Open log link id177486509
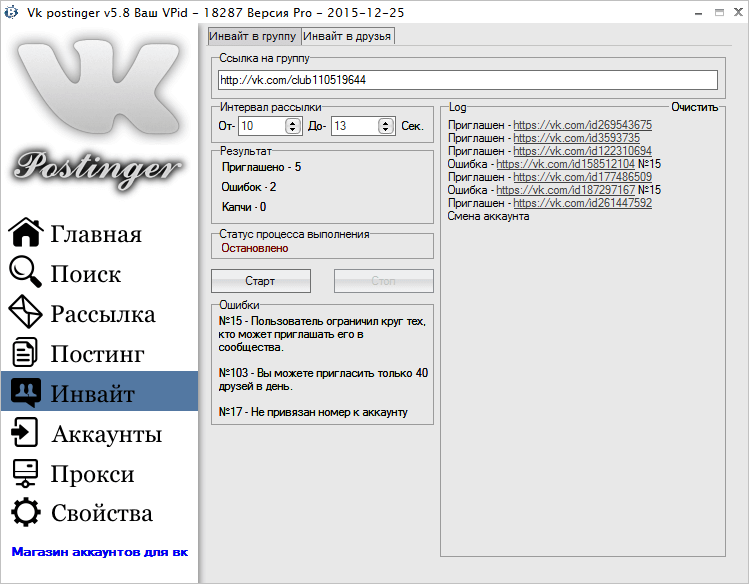749x584 pixels. click(x=582, y=177)
